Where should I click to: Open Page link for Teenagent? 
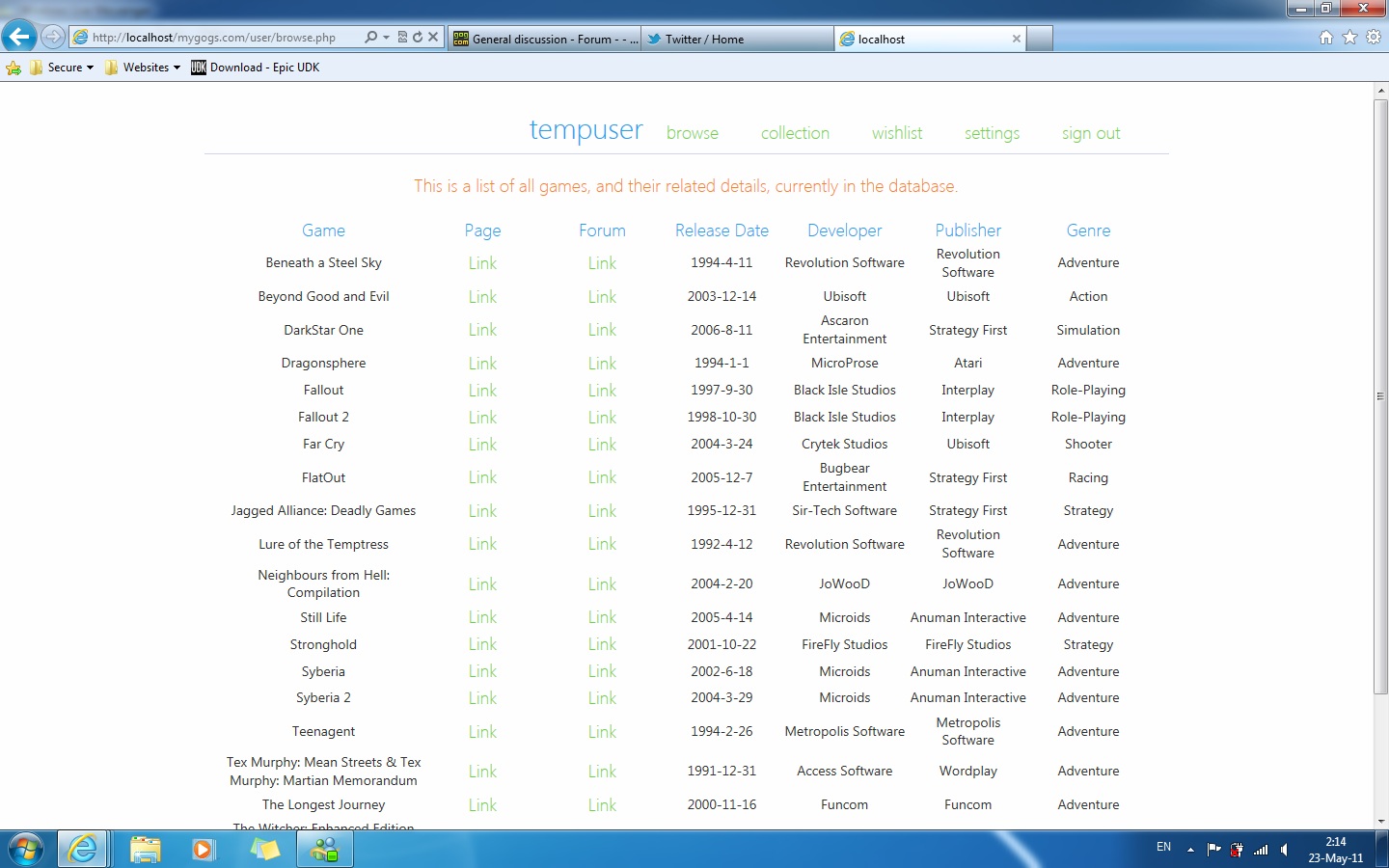(x=482, y=732)
